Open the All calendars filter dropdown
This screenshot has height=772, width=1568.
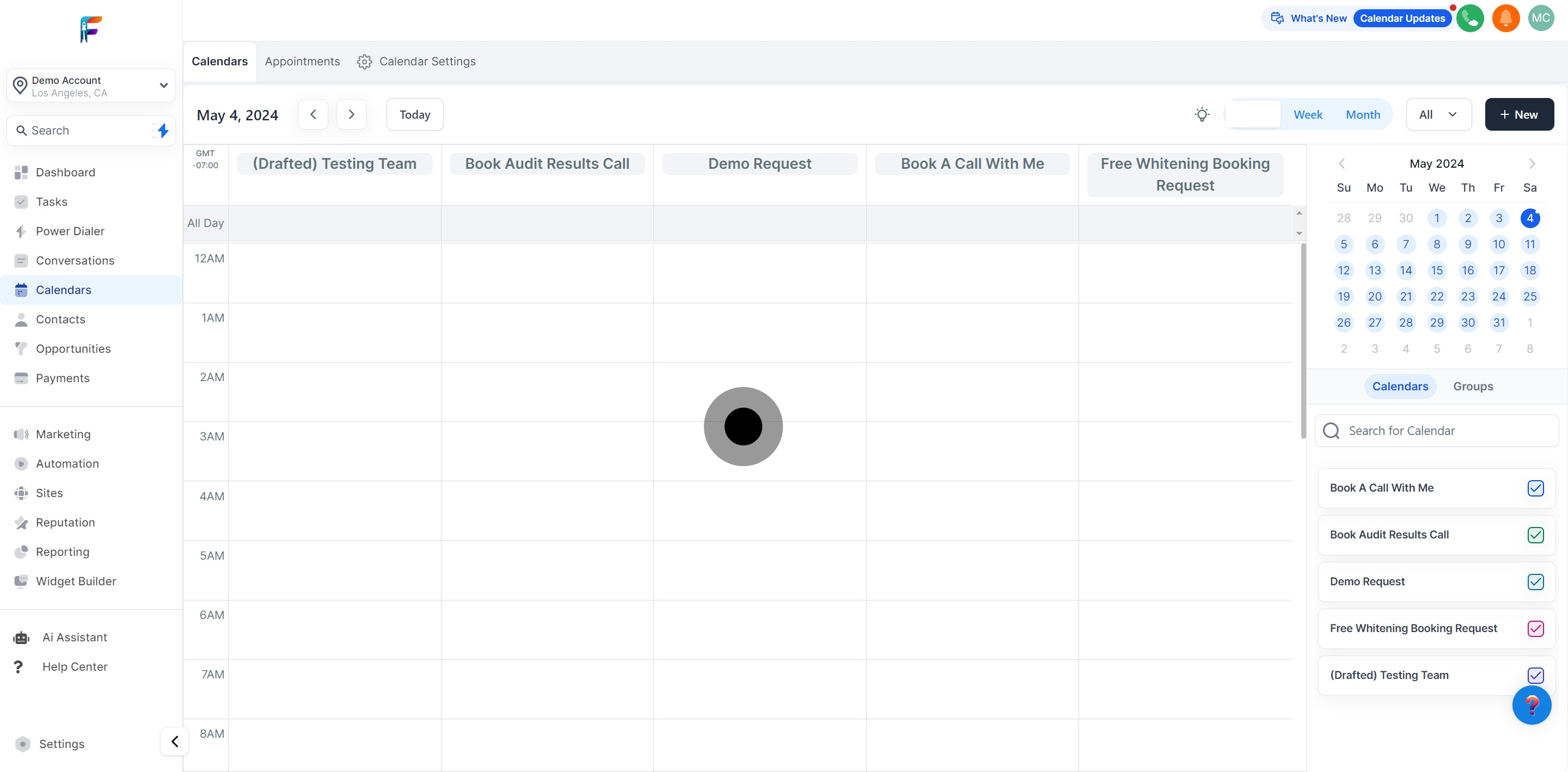[1438, 114]
